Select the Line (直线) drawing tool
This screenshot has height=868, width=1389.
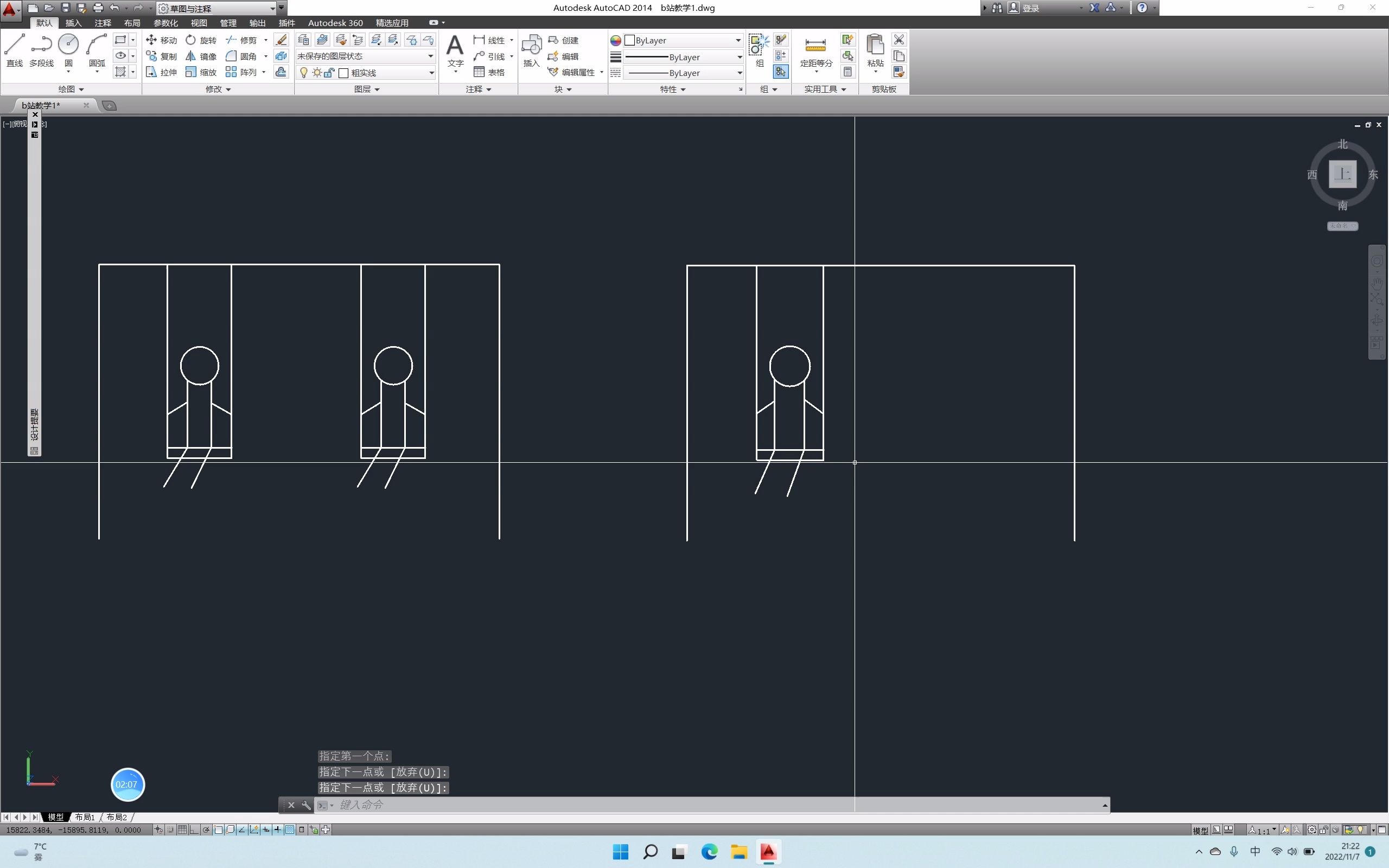pyautogui.click(x=14, y=49)
